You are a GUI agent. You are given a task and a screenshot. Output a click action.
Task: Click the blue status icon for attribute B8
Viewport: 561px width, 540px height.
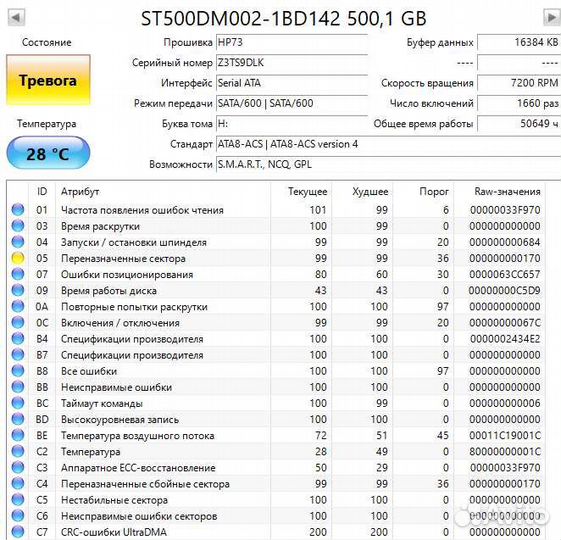[18, 371]
